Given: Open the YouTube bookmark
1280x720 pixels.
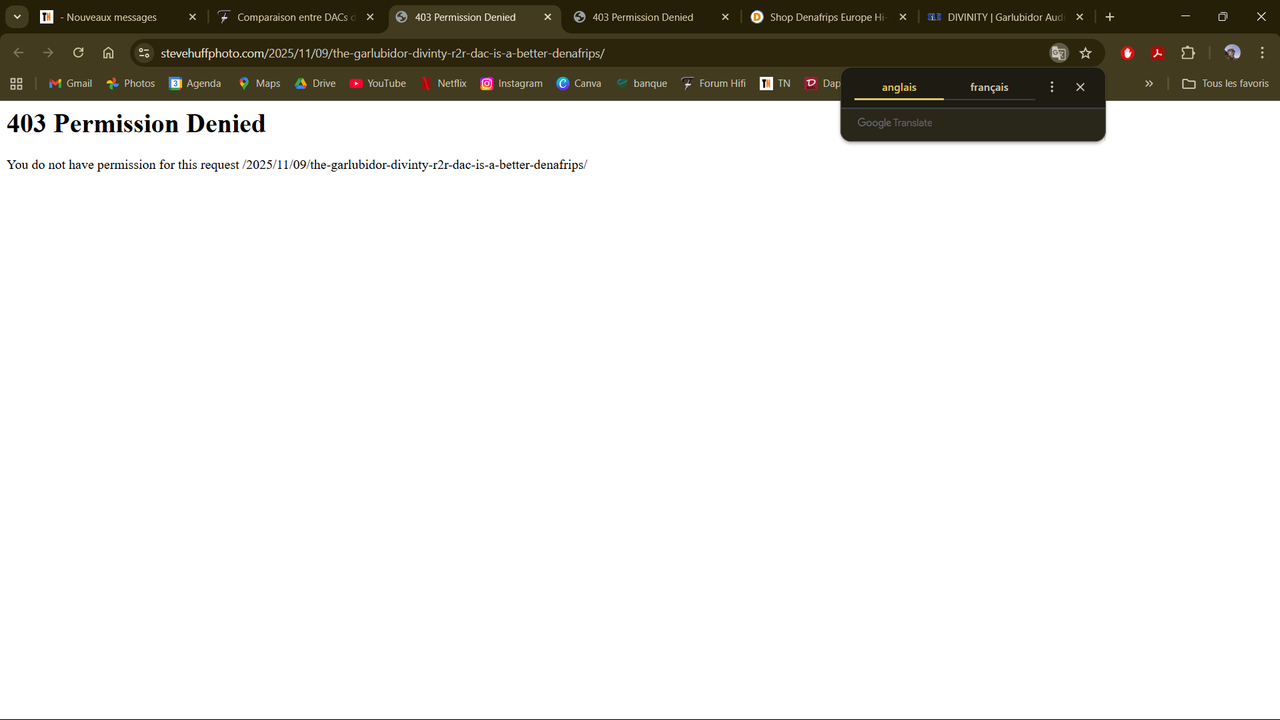Looking at the screenshot, I should [377, 84].
